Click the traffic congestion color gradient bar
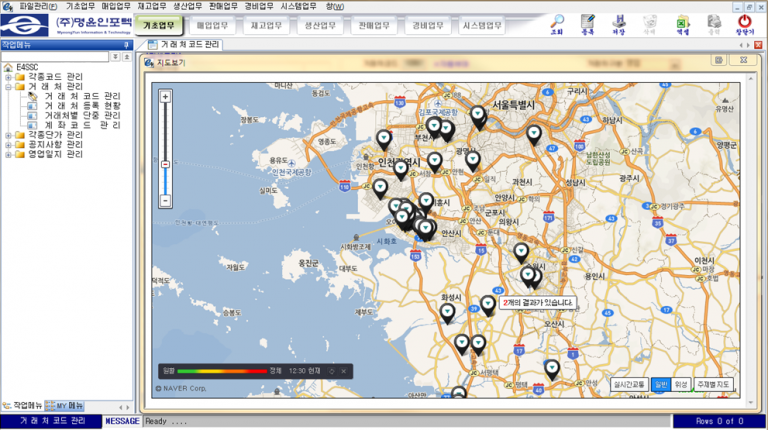Viewport: 768px width, 430px height. tap(222, 371)
